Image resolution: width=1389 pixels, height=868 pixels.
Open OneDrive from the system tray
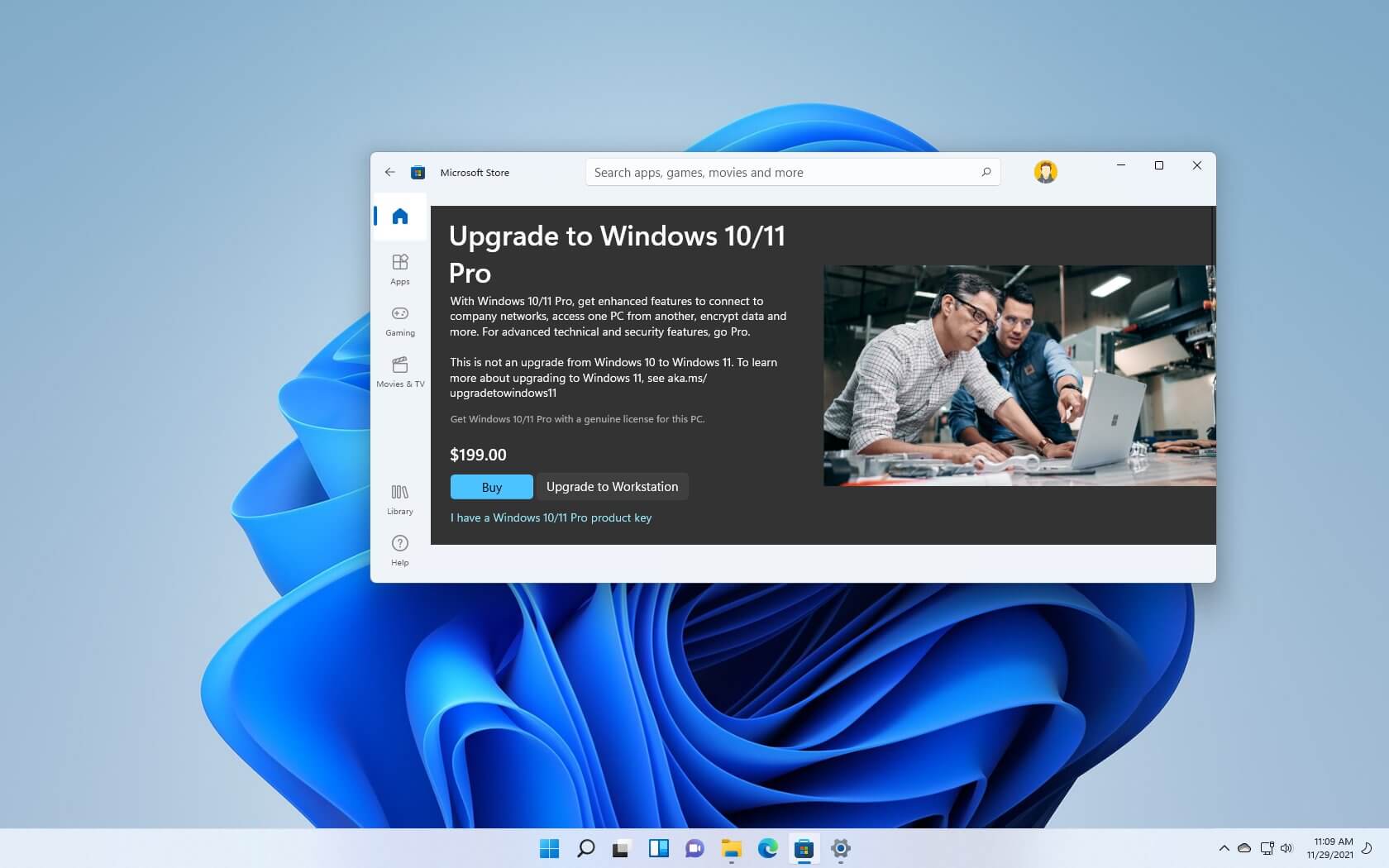1244,848
